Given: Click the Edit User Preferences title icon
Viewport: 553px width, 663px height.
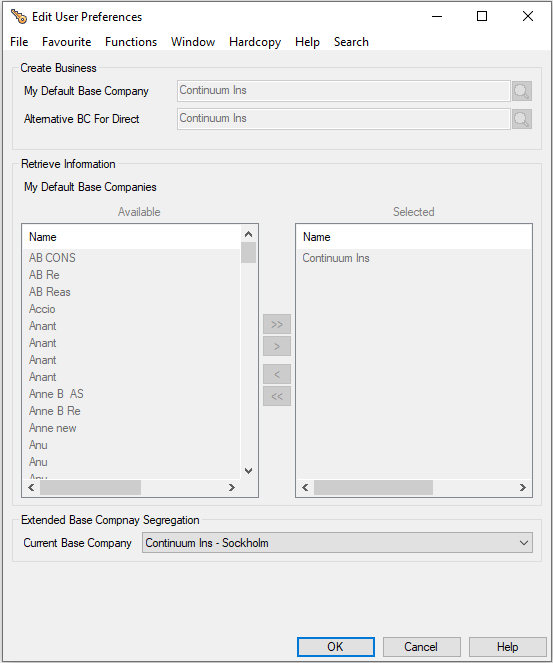Looking at the screenshot, I should tap(19, 16).
